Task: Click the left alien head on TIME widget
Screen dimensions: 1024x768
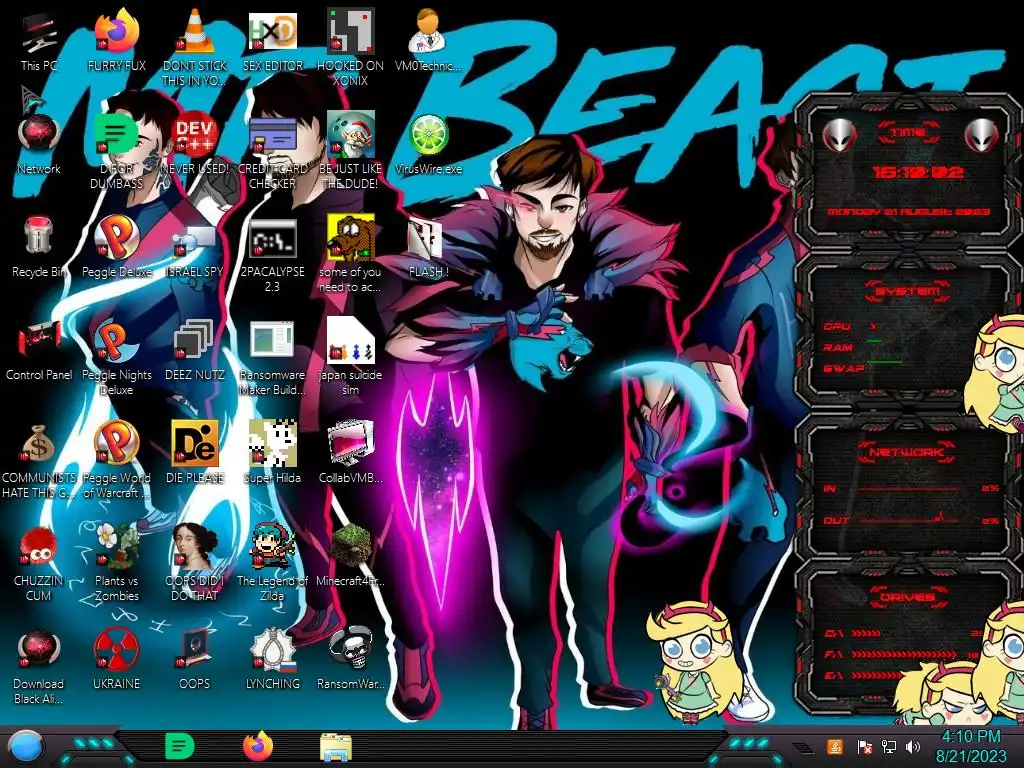Action: [838, 135]
